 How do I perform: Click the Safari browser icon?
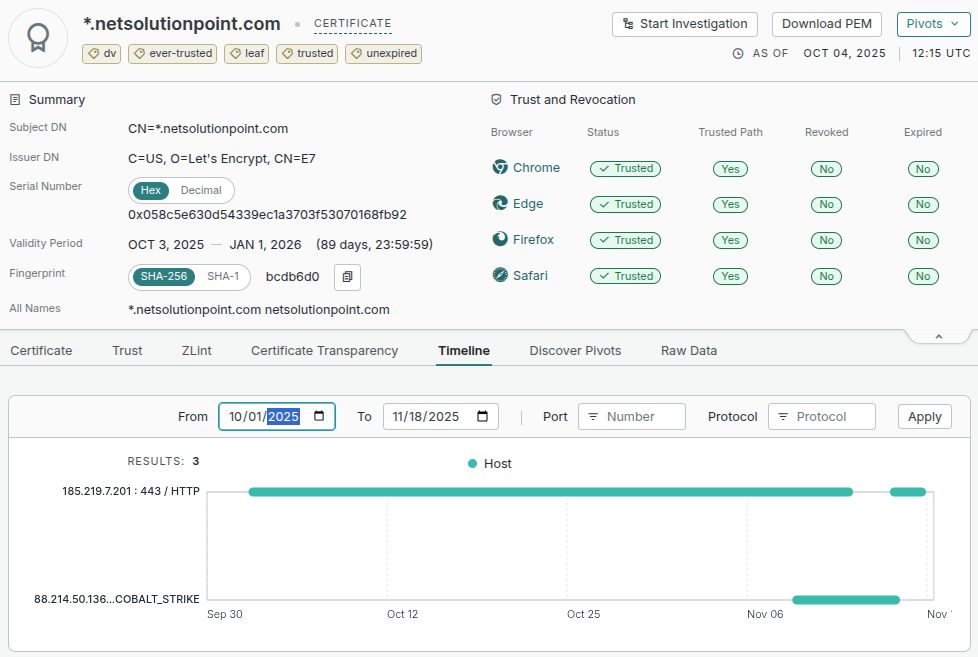[x=500, y=275]
